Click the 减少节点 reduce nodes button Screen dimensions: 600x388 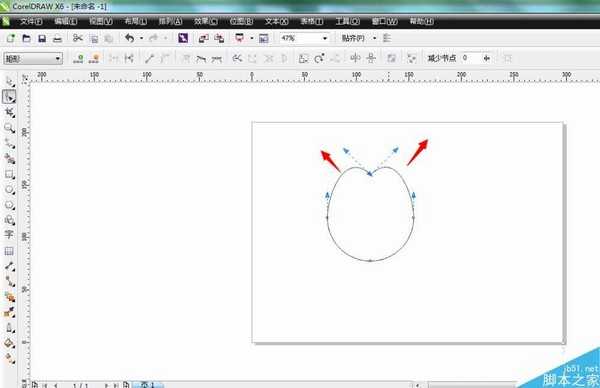point(442,58)
